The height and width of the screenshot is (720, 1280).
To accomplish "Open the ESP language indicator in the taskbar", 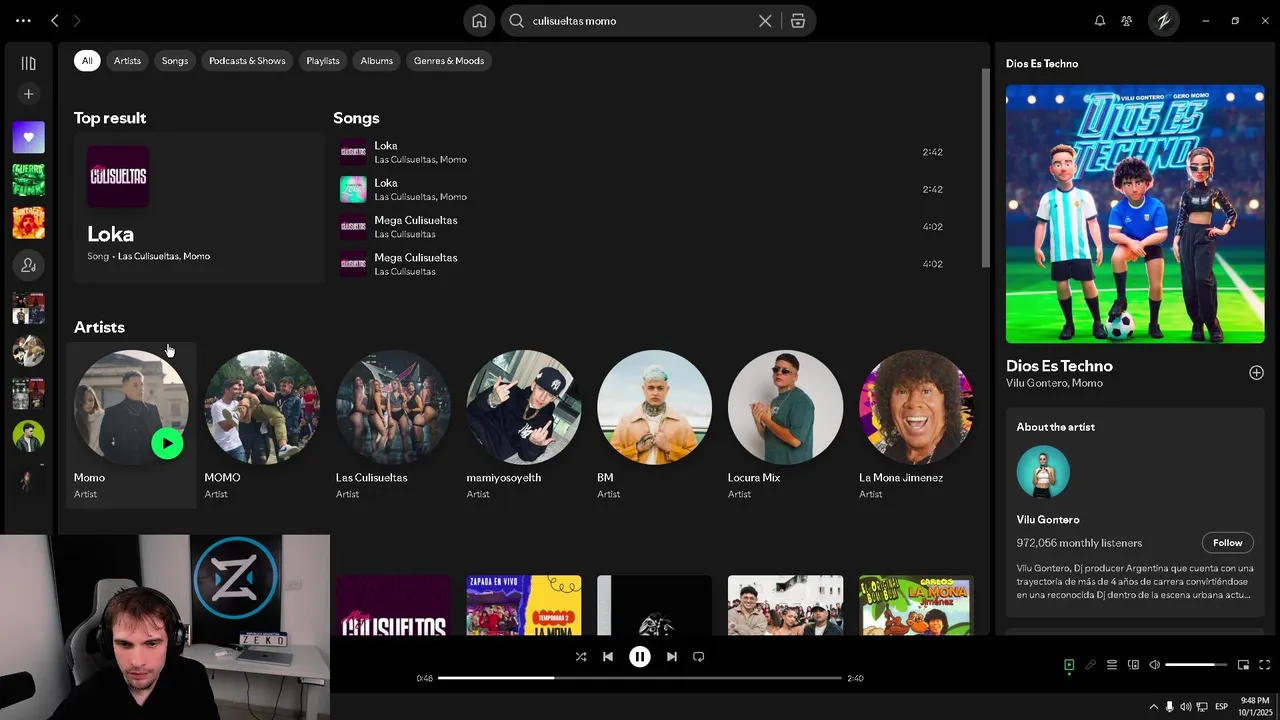I will 1220,706.
